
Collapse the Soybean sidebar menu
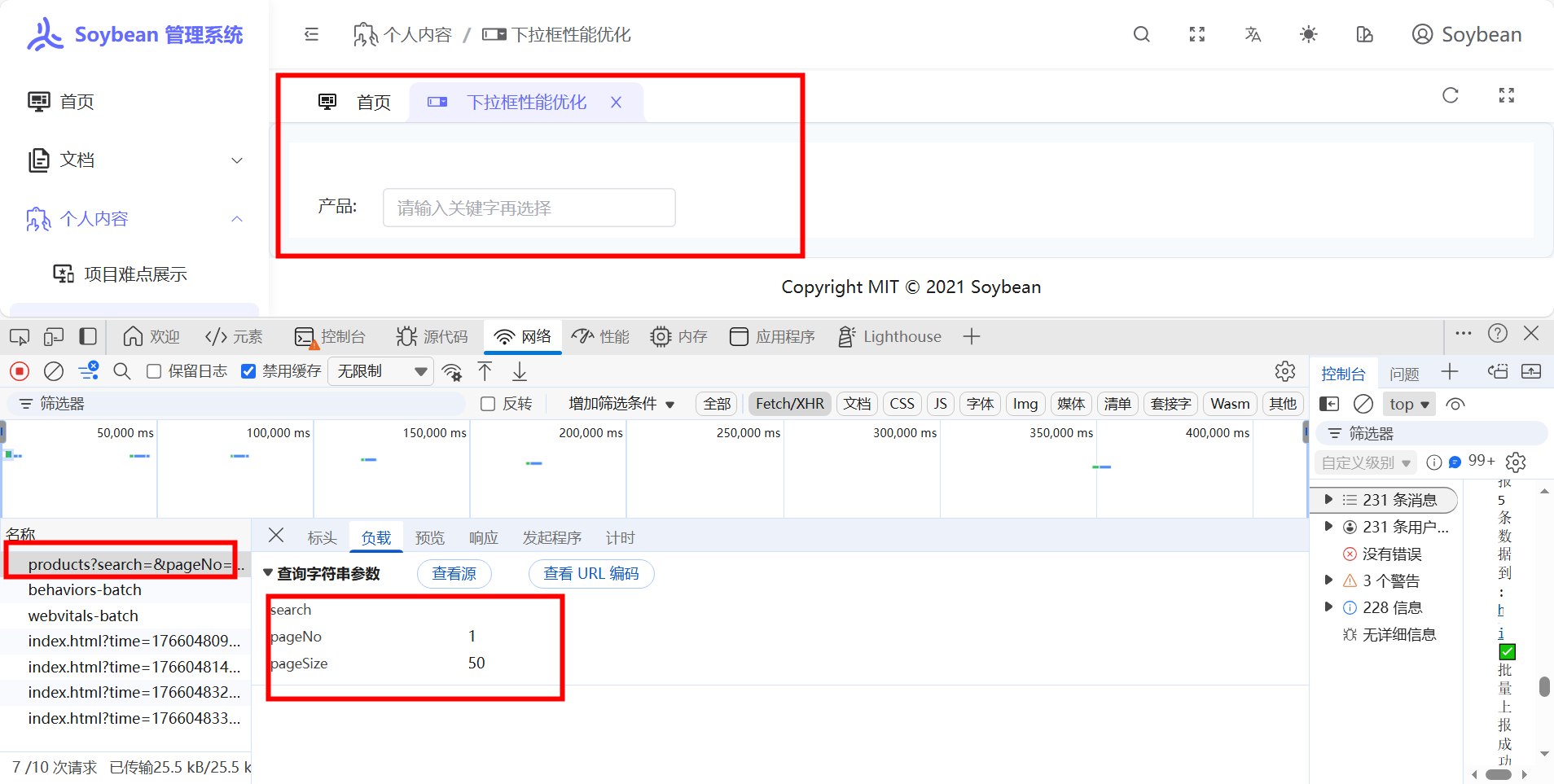[x=311, y=34]
